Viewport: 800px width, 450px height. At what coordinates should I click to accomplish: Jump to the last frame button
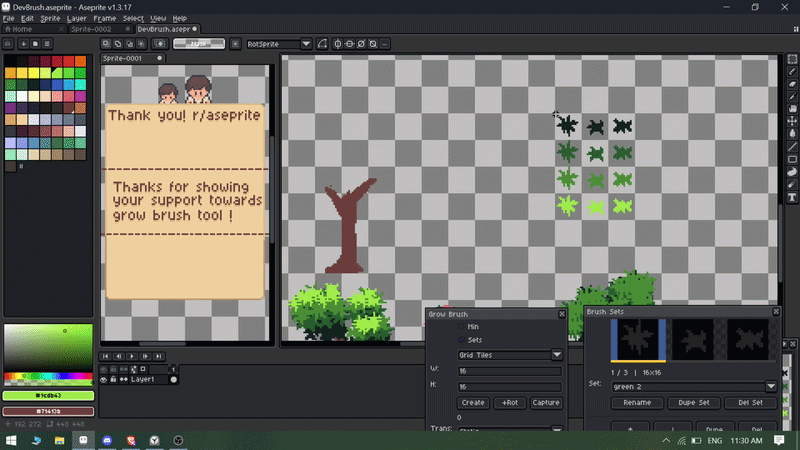point(158,356)
